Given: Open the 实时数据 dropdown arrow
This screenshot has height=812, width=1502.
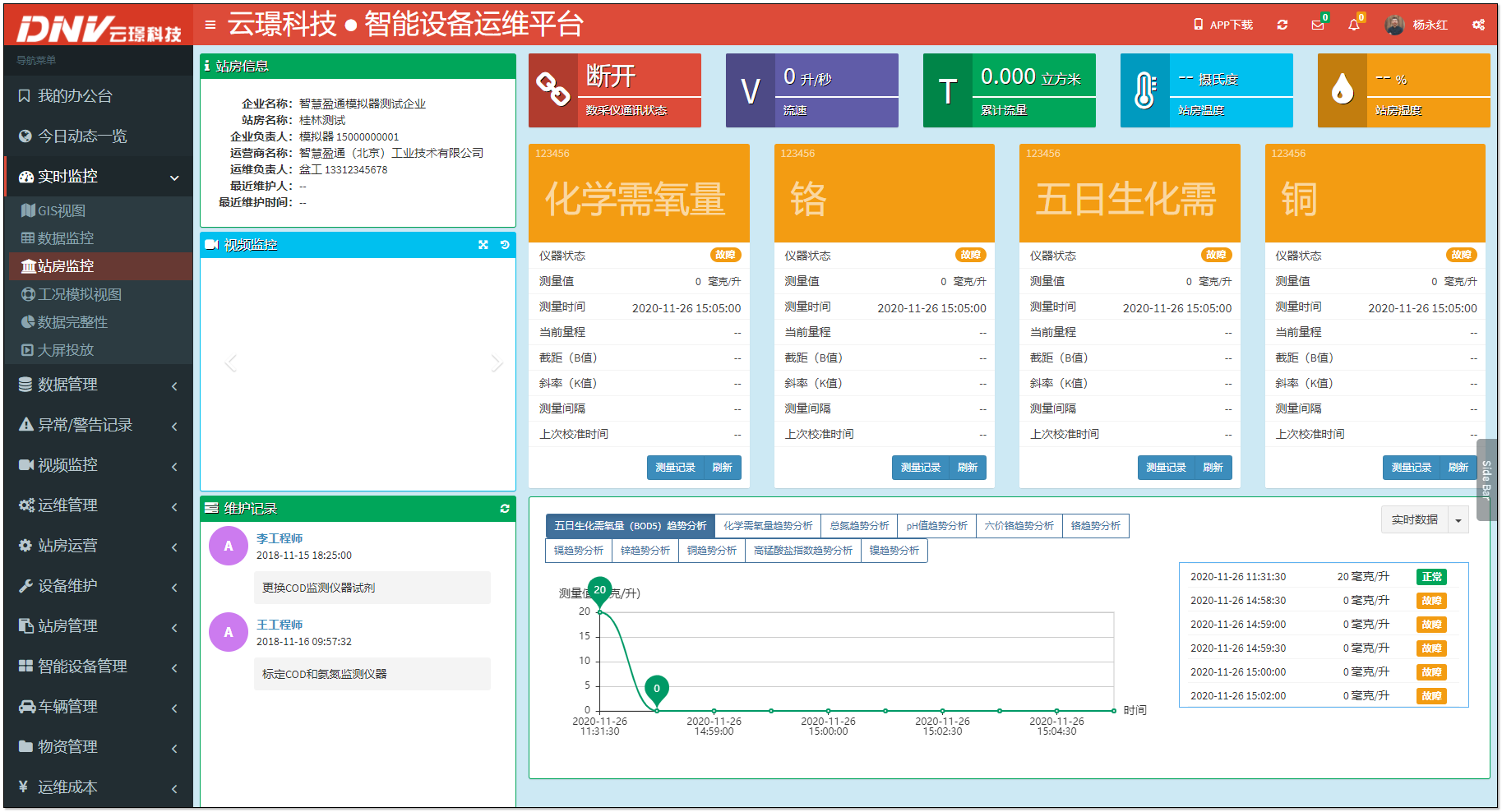Looking at the screenshot, I should coord(1458,520).
